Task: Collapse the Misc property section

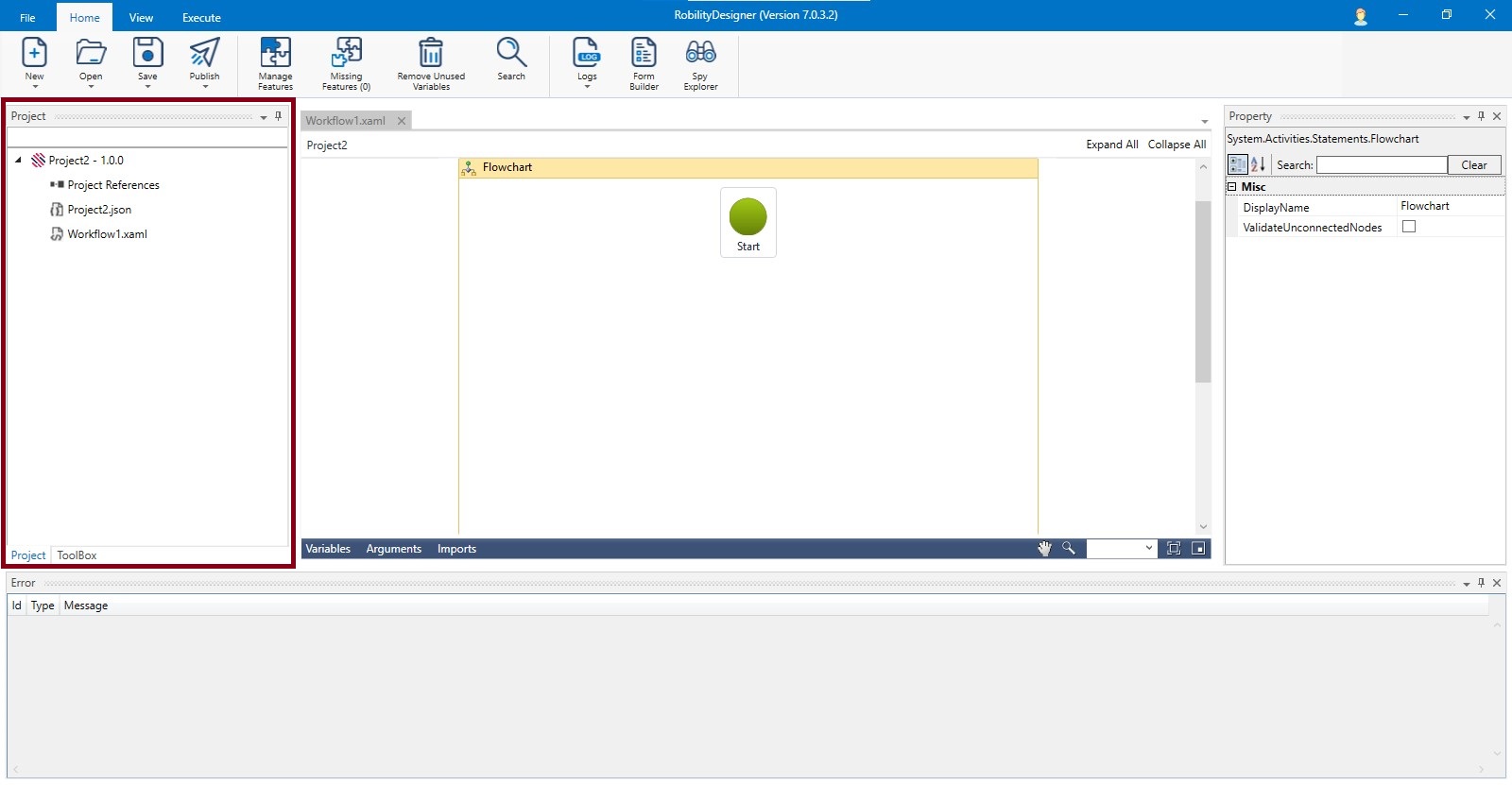Action: click(1232, 187)
